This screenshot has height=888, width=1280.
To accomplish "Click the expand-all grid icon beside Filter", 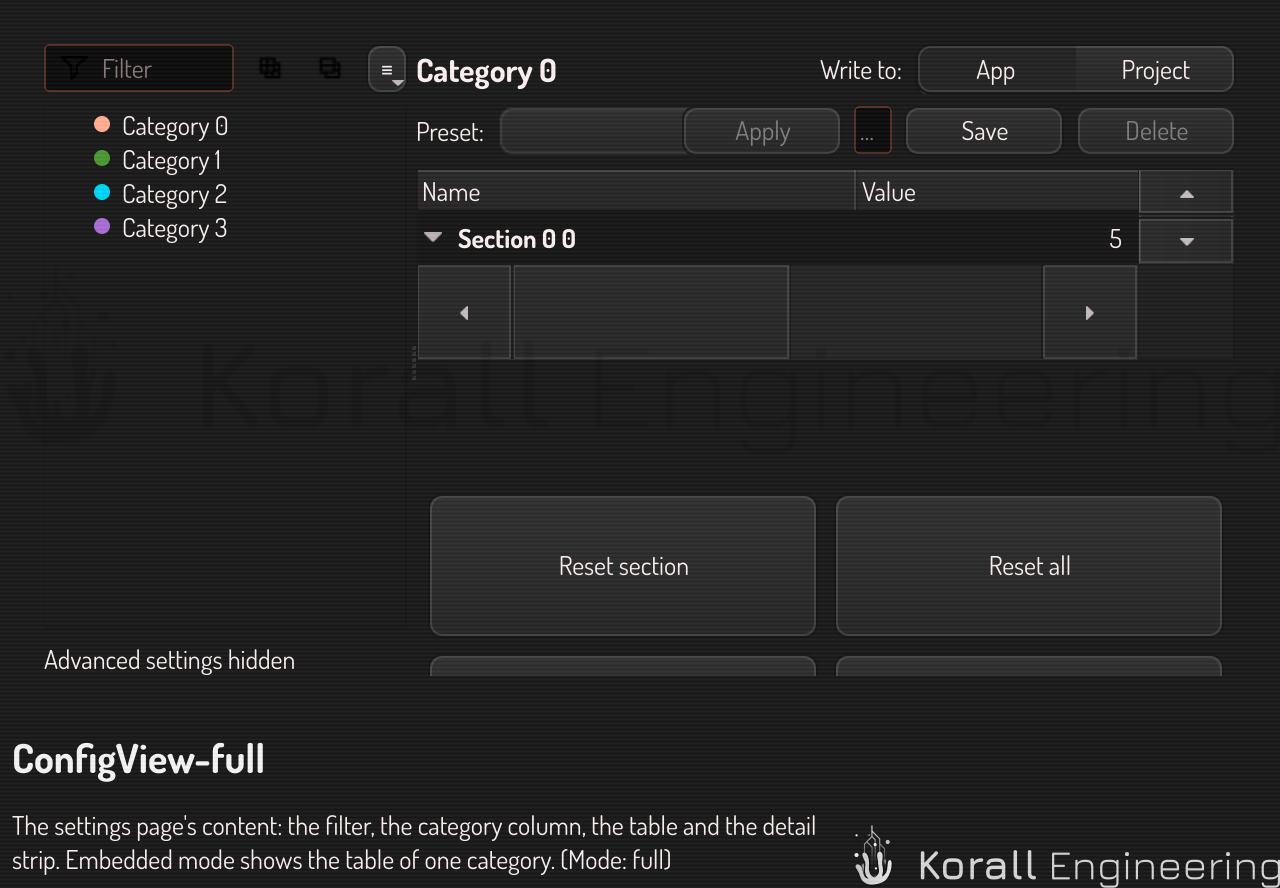I will (x=269, y=68).
